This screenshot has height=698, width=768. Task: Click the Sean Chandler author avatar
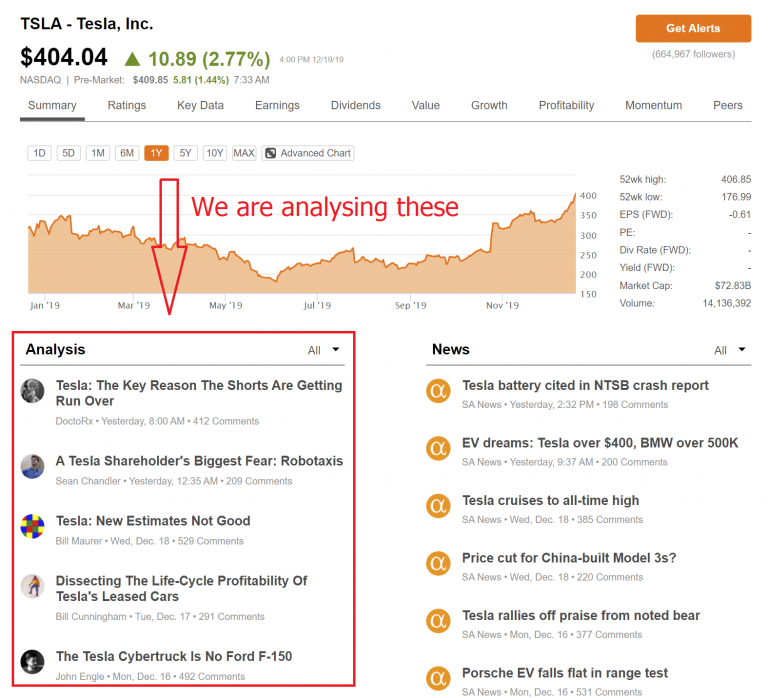[32, 466]
